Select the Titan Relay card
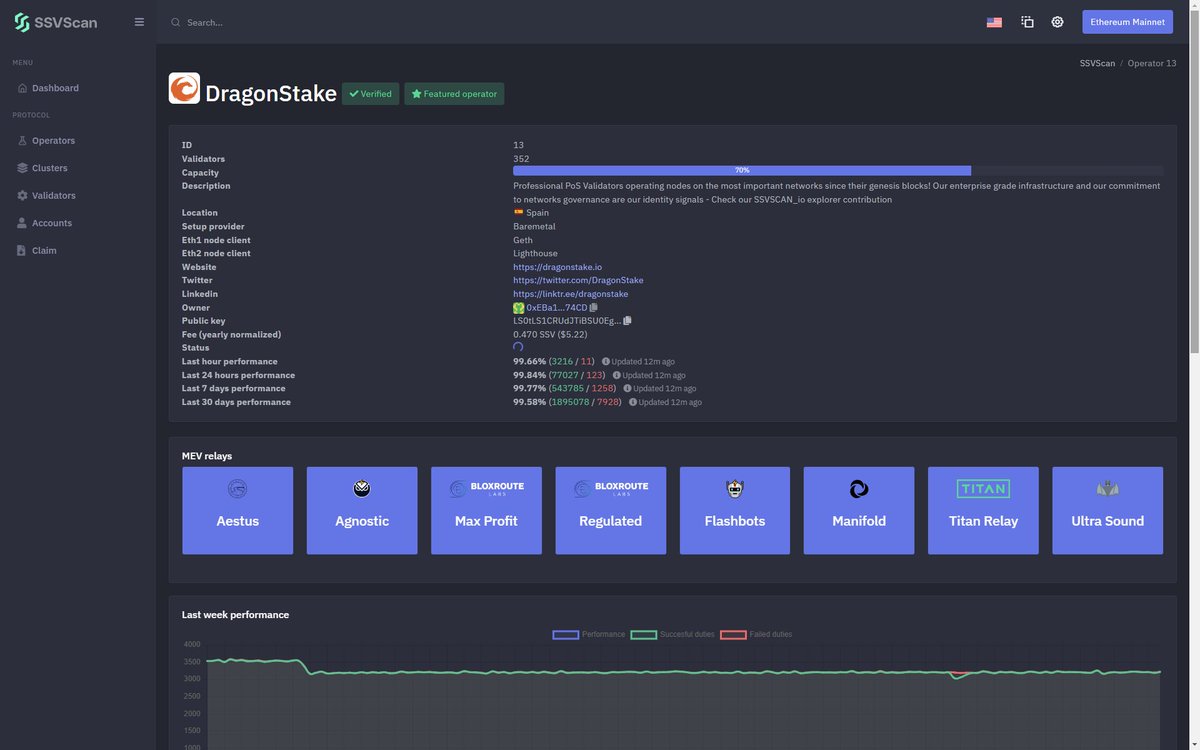The height and width of the screenshot is (750, 1200). (x=983, y=511)
